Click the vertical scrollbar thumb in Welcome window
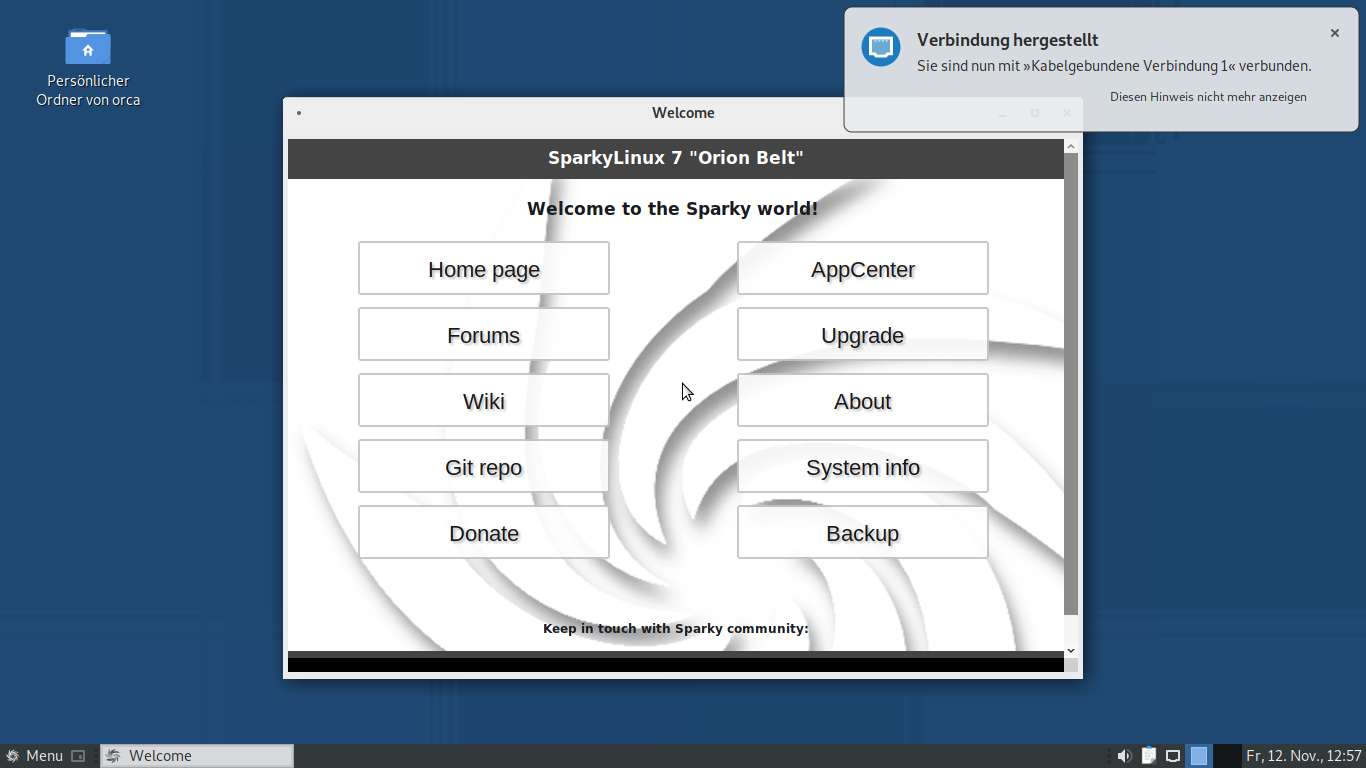The width and height of the screenshot is (1366, 768). coord(1071,384)
